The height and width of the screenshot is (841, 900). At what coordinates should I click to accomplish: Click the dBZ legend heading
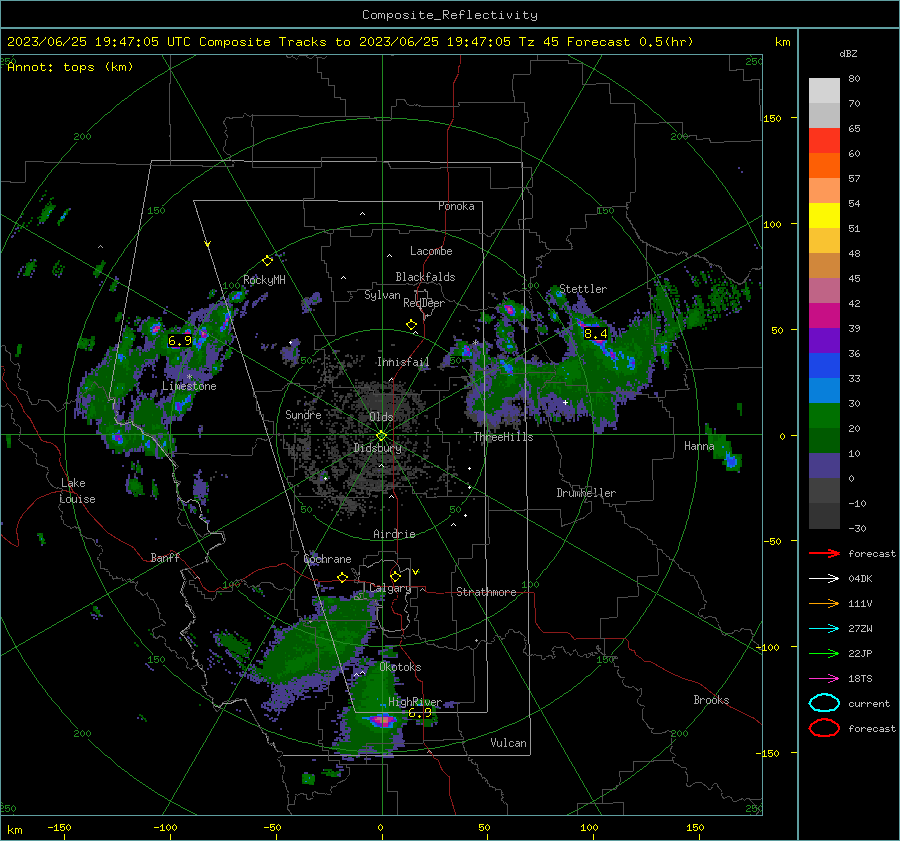(848, 54)
